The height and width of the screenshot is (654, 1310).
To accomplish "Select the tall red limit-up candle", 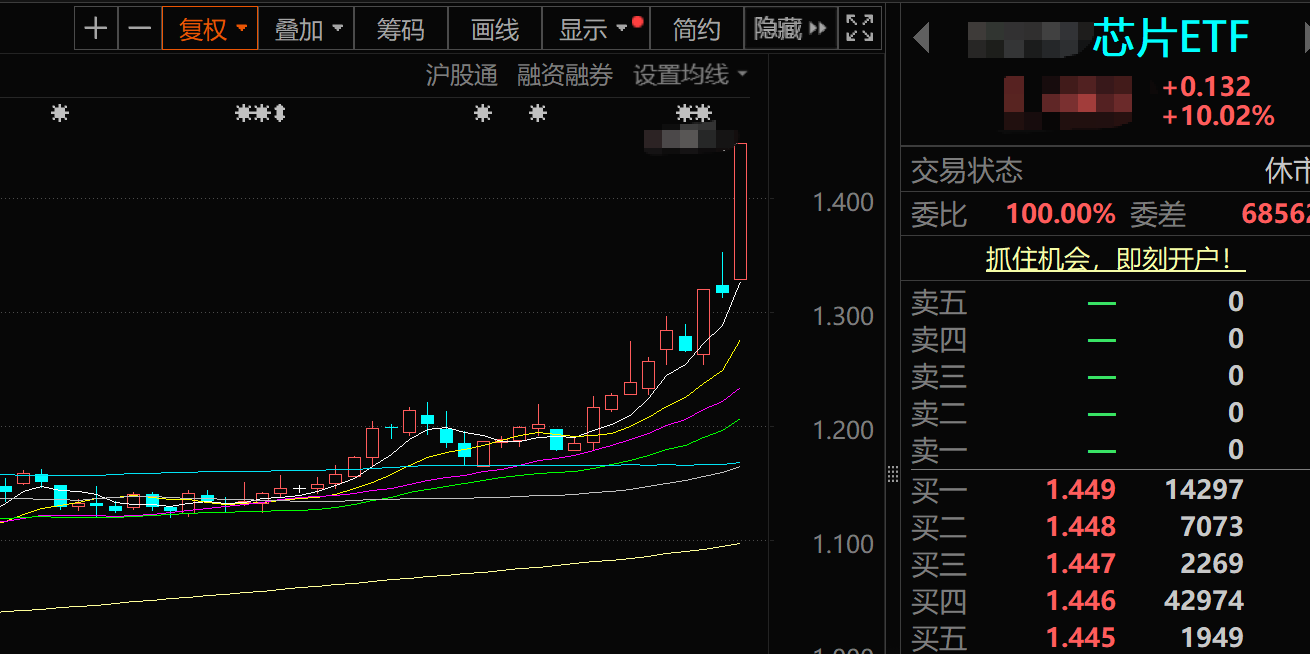I will [x=741, y=211].
